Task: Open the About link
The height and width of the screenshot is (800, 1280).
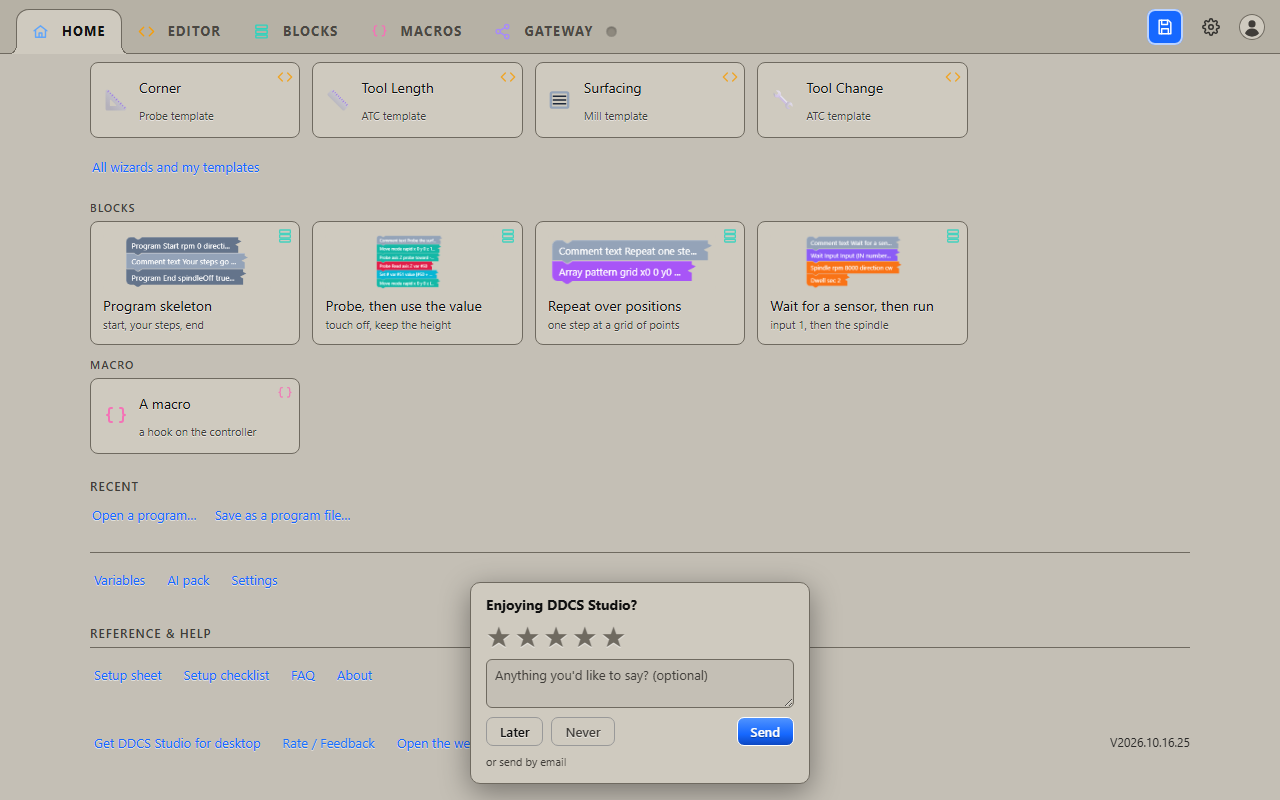Action: click(355, 675)
